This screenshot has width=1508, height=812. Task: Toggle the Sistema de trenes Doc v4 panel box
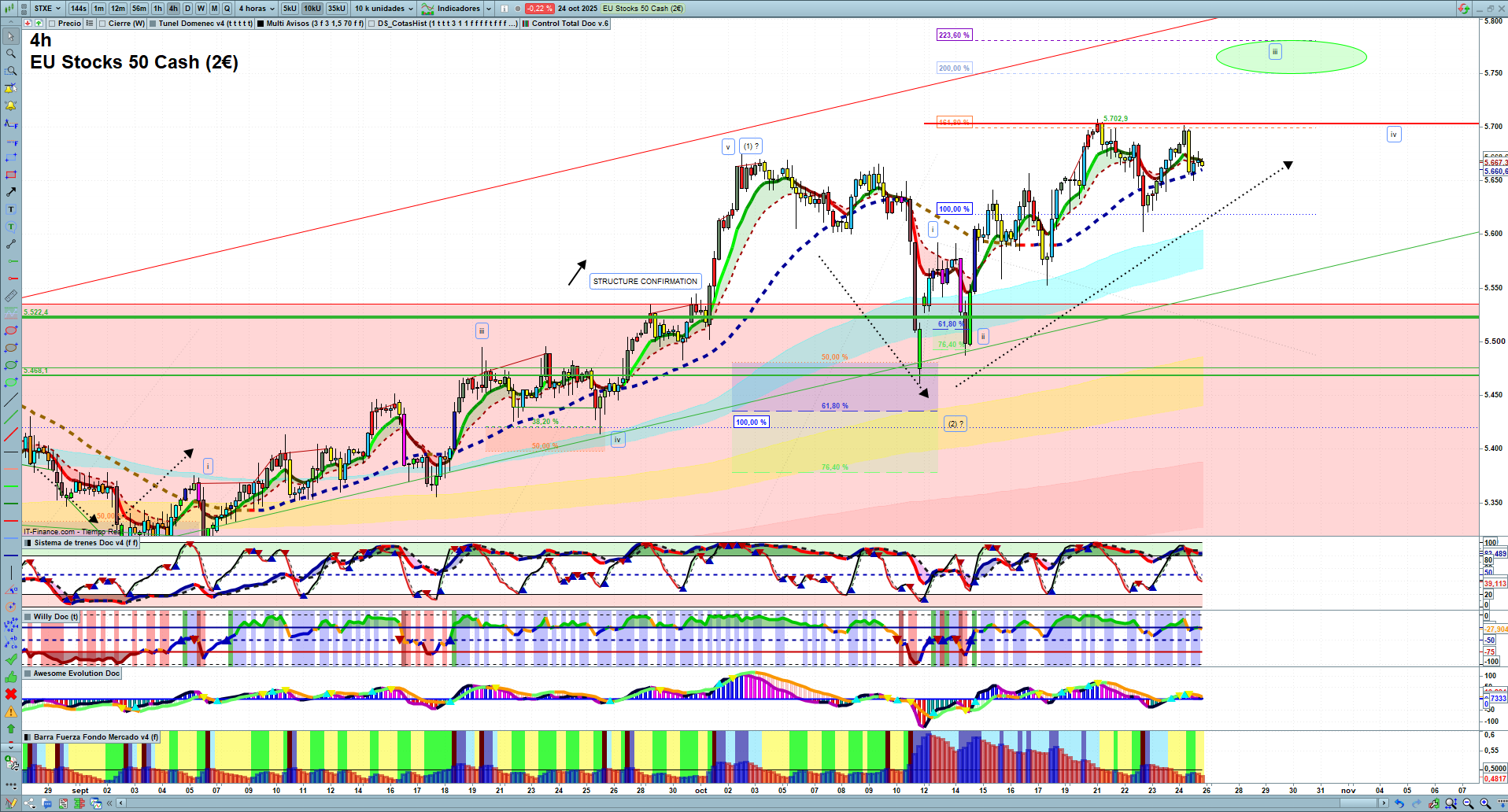(28, 543)
